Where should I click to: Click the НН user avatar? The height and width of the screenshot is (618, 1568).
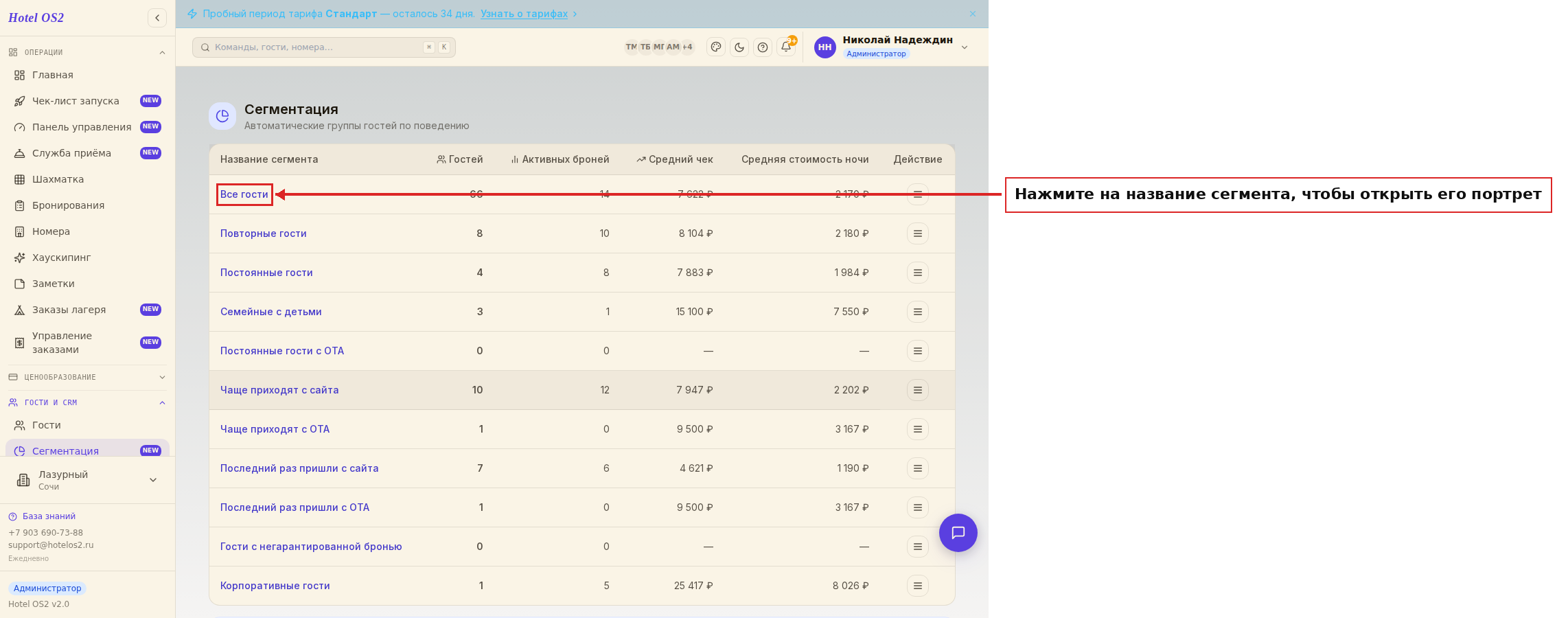[825, 47]
